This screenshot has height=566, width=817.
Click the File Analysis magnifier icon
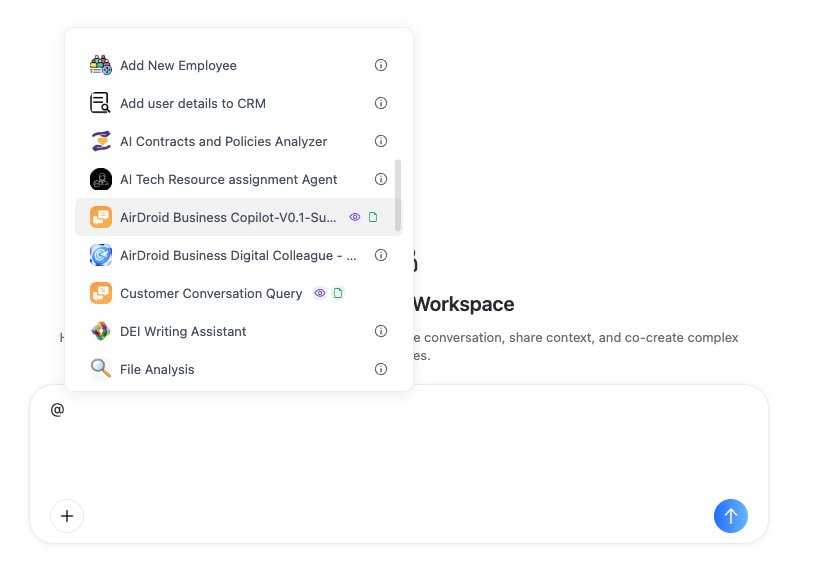coord(101,369)
